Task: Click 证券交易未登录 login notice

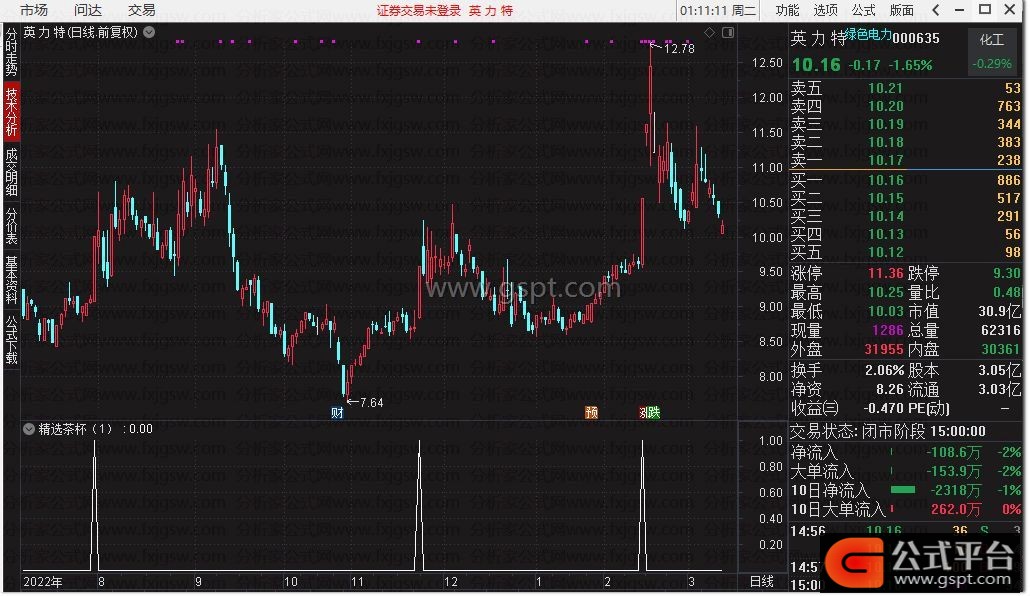Action: 418,11
